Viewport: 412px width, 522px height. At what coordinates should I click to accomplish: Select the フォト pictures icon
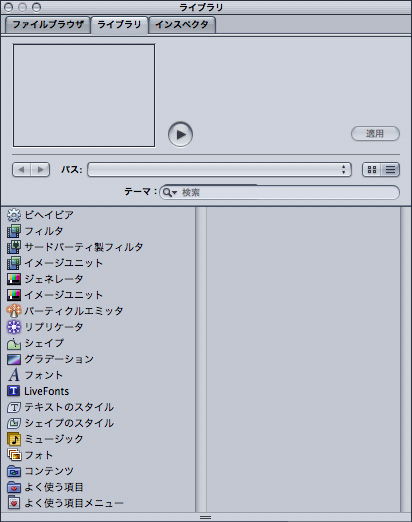click(x=14, y=455)
